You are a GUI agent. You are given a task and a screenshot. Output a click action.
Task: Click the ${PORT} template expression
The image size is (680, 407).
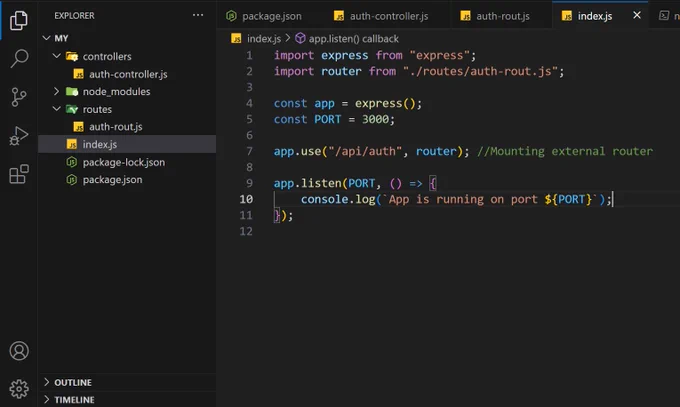(569, 199)
